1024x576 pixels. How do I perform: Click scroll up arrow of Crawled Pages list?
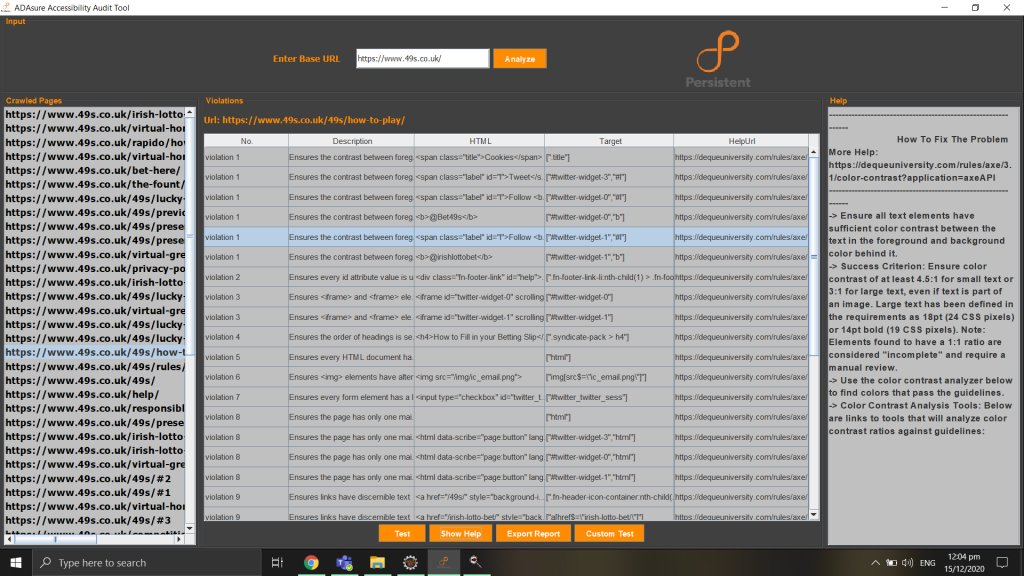[189, 113]
